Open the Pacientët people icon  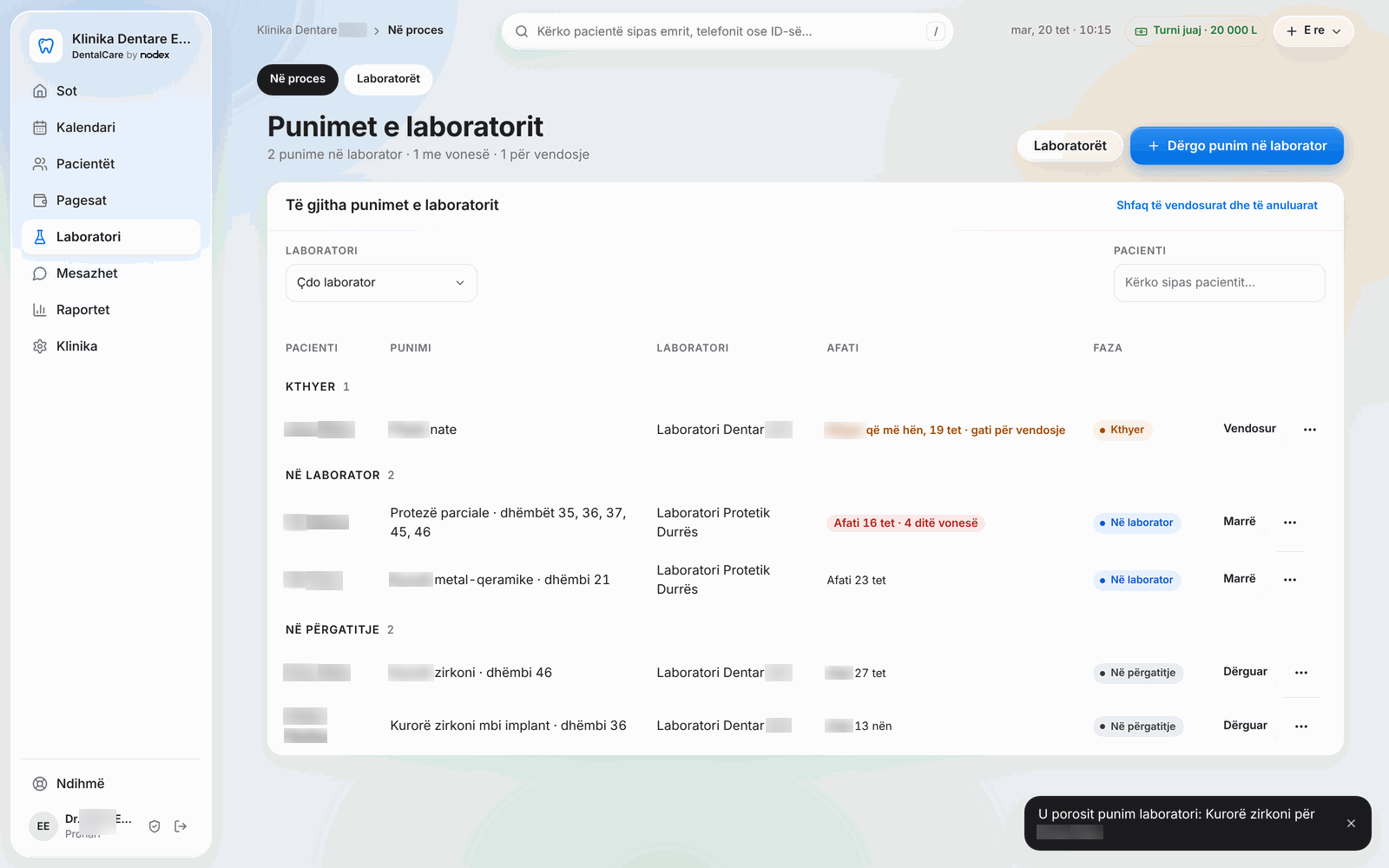(x=40, y=164)
